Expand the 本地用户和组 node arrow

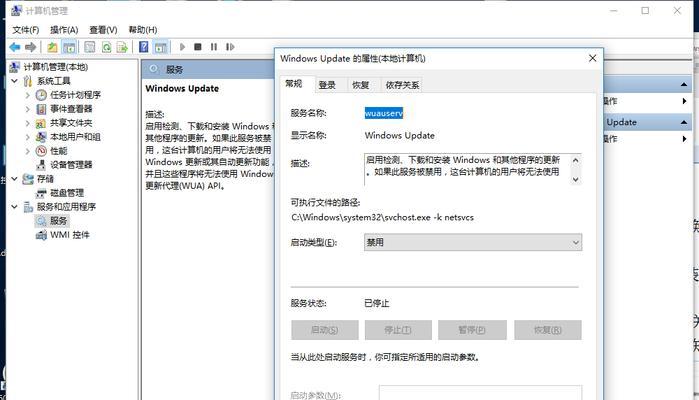click(28, 137)
